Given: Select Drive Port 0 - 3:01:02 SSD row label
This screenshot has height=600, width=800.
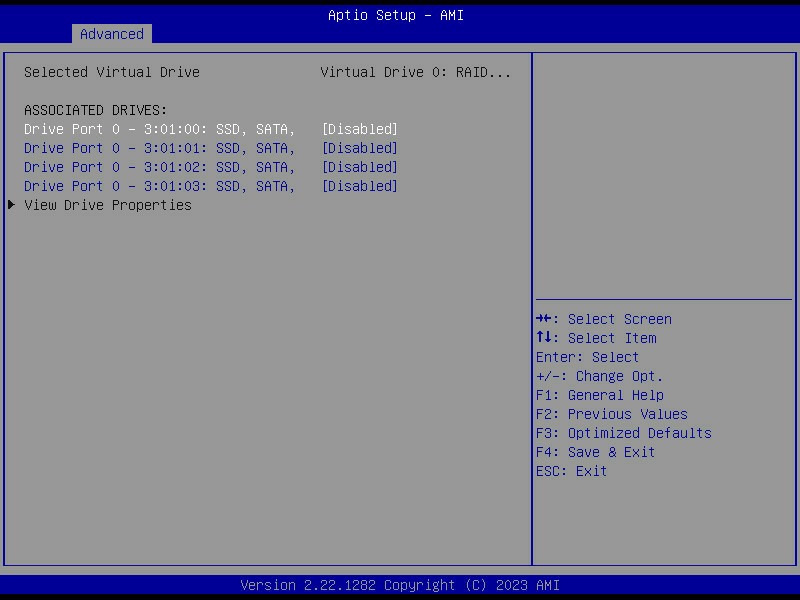Looking at the screenshot, I should tap(160, 167).
